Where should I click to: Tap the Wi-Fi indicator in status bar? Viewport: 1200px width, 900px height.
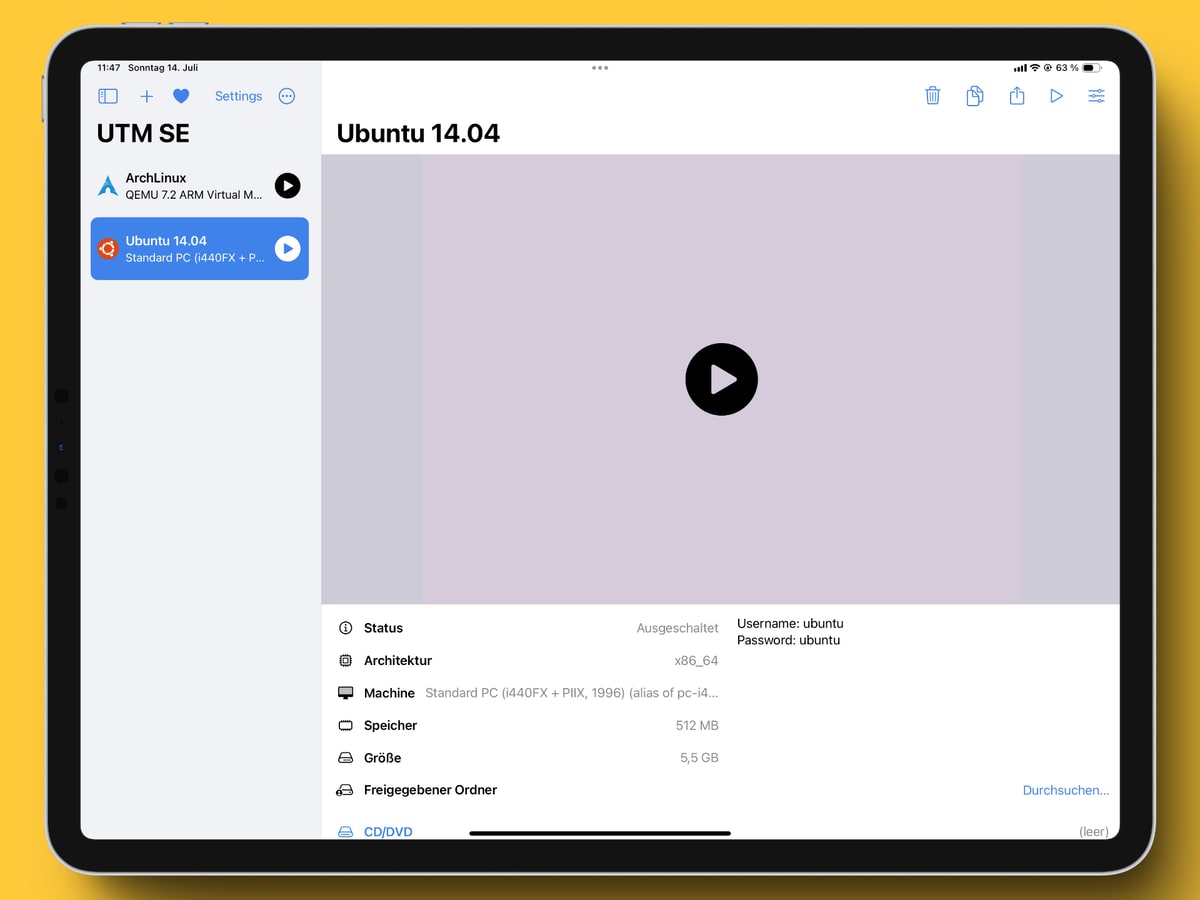pyautogui.click(x=1035, y=68)
